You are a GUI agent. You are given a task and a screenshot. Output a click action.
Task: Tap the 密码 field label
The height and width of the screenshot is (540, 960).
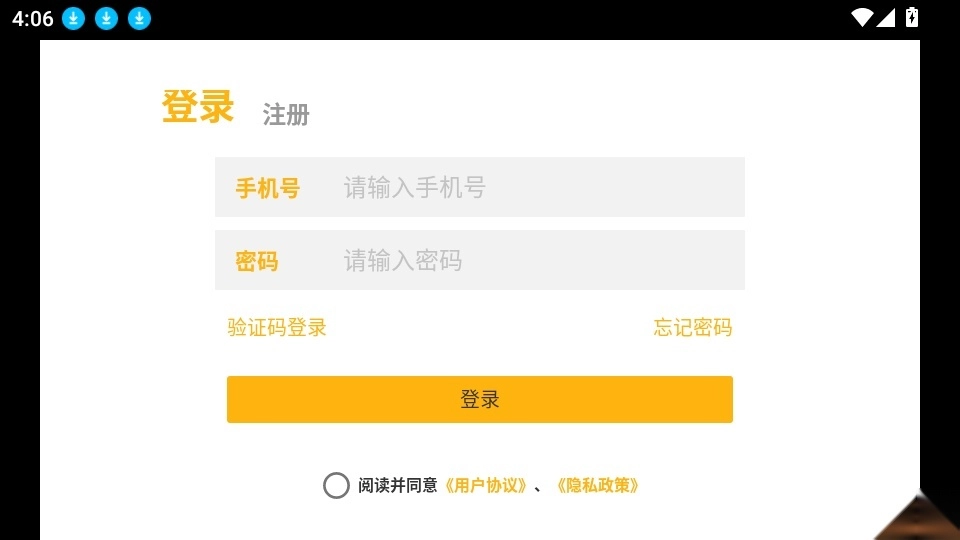[x=256, y=262]
